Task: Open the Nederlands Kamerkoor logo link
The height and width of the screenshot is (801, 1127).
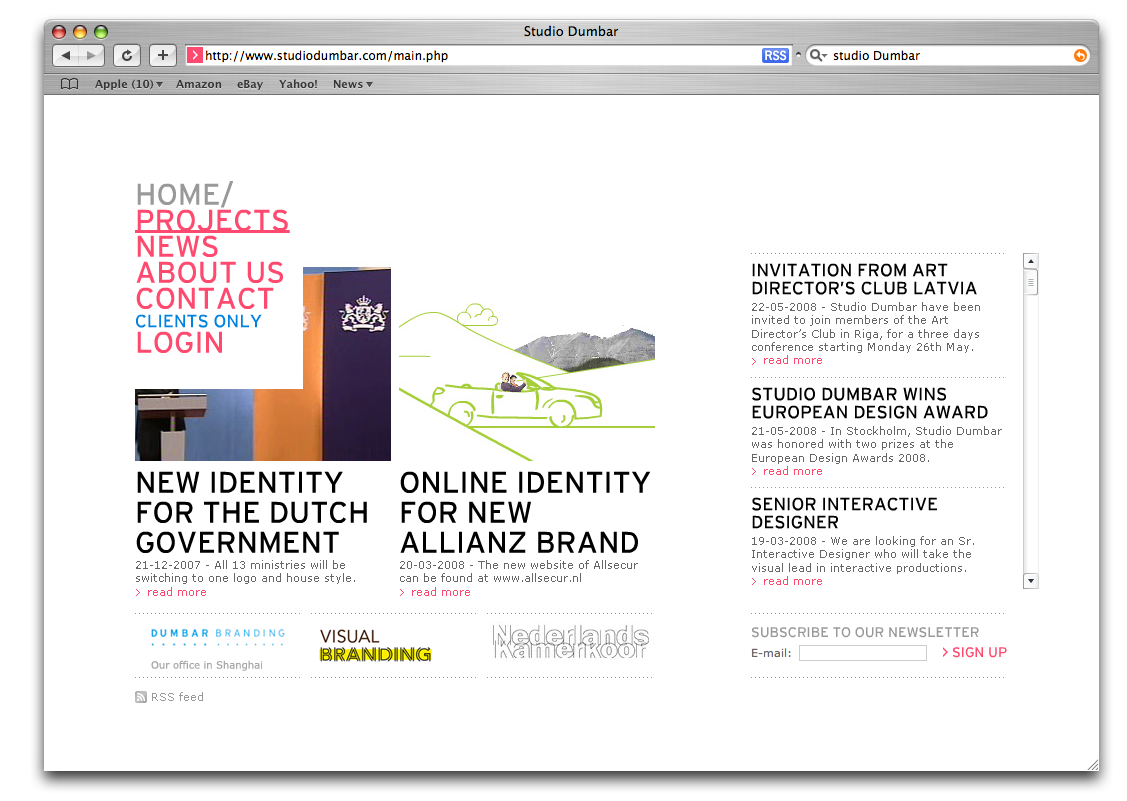Action: click(x=570, y=642)
